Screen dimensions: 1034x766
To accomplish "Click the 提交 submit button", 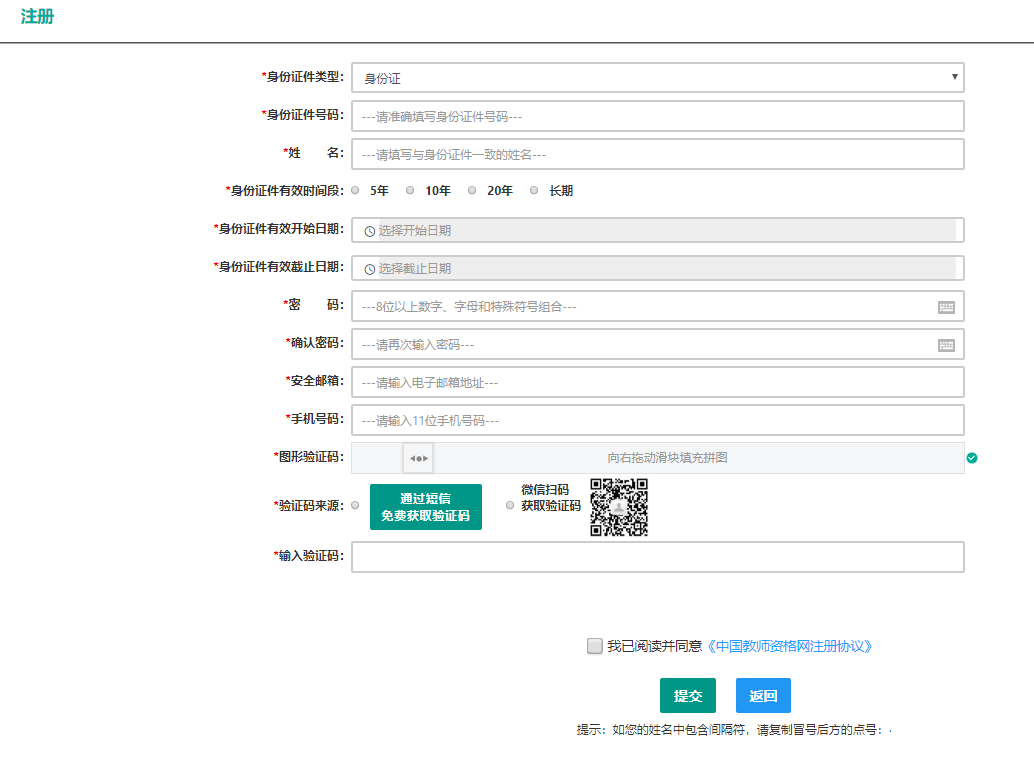I will (x=687, y=695).
